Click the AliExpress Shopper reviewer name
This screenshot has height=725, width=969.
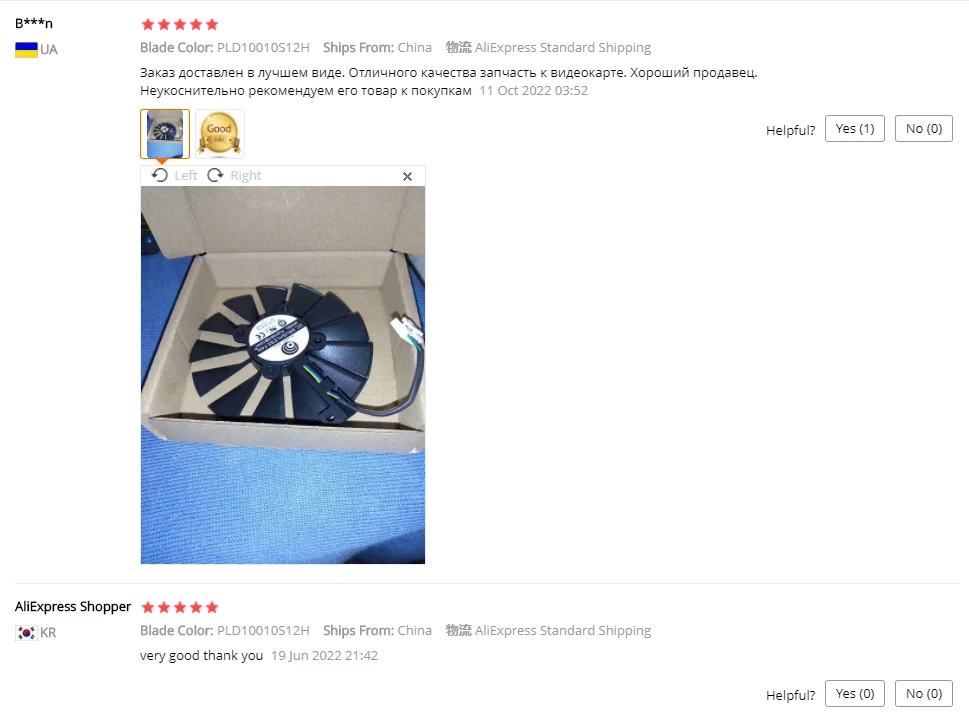click(73, 606)
